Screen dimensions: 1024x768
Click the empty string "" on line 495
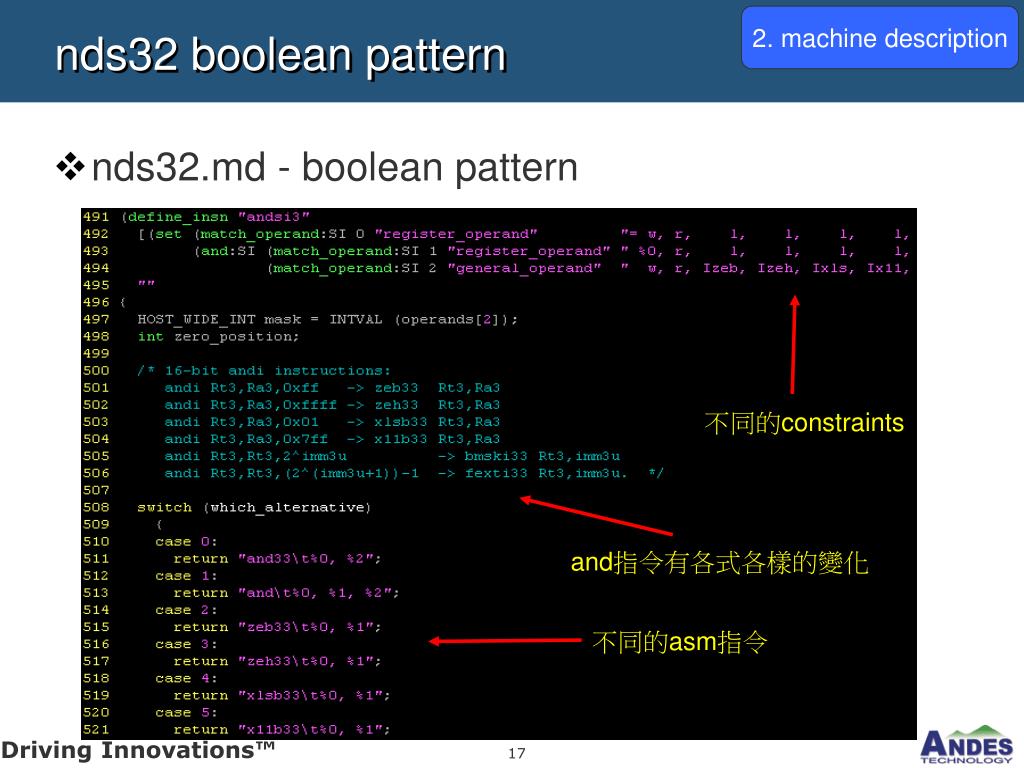146,285
